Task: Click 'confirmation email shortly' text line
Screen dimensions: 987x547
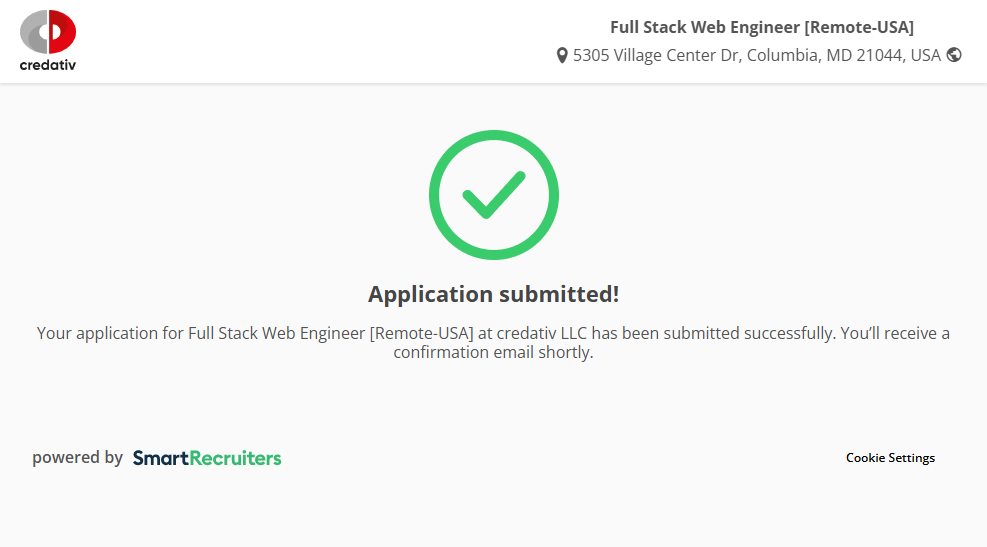Action: 494,353
